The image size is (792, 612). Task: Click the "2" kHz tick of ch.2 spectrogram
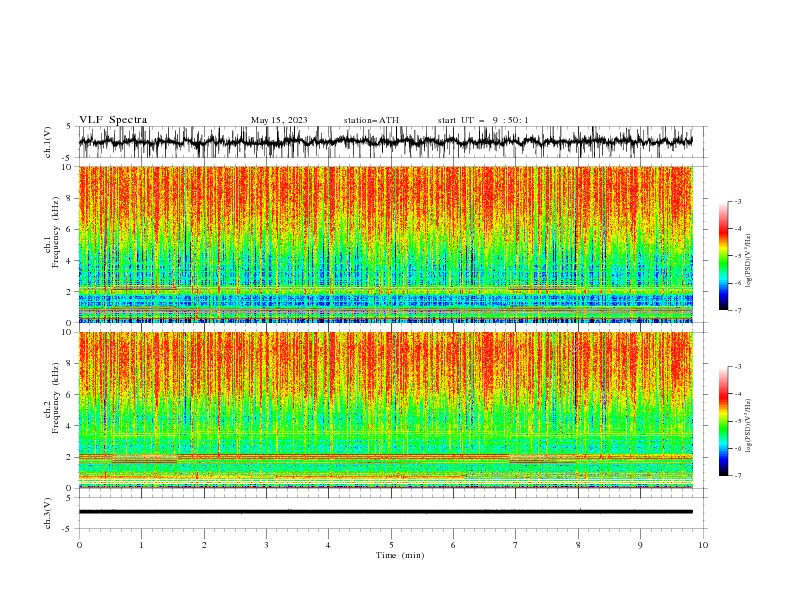pos(69,457)
